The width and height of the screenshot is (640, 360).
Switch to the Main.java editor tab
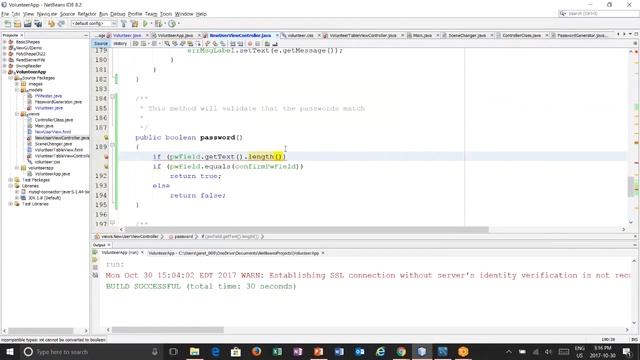422,36
